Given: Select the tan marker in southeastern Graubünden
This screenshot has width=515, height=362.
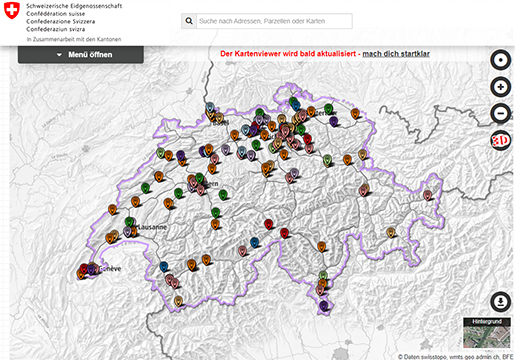Looking at the screenshot, I should (x=391, y=232).
